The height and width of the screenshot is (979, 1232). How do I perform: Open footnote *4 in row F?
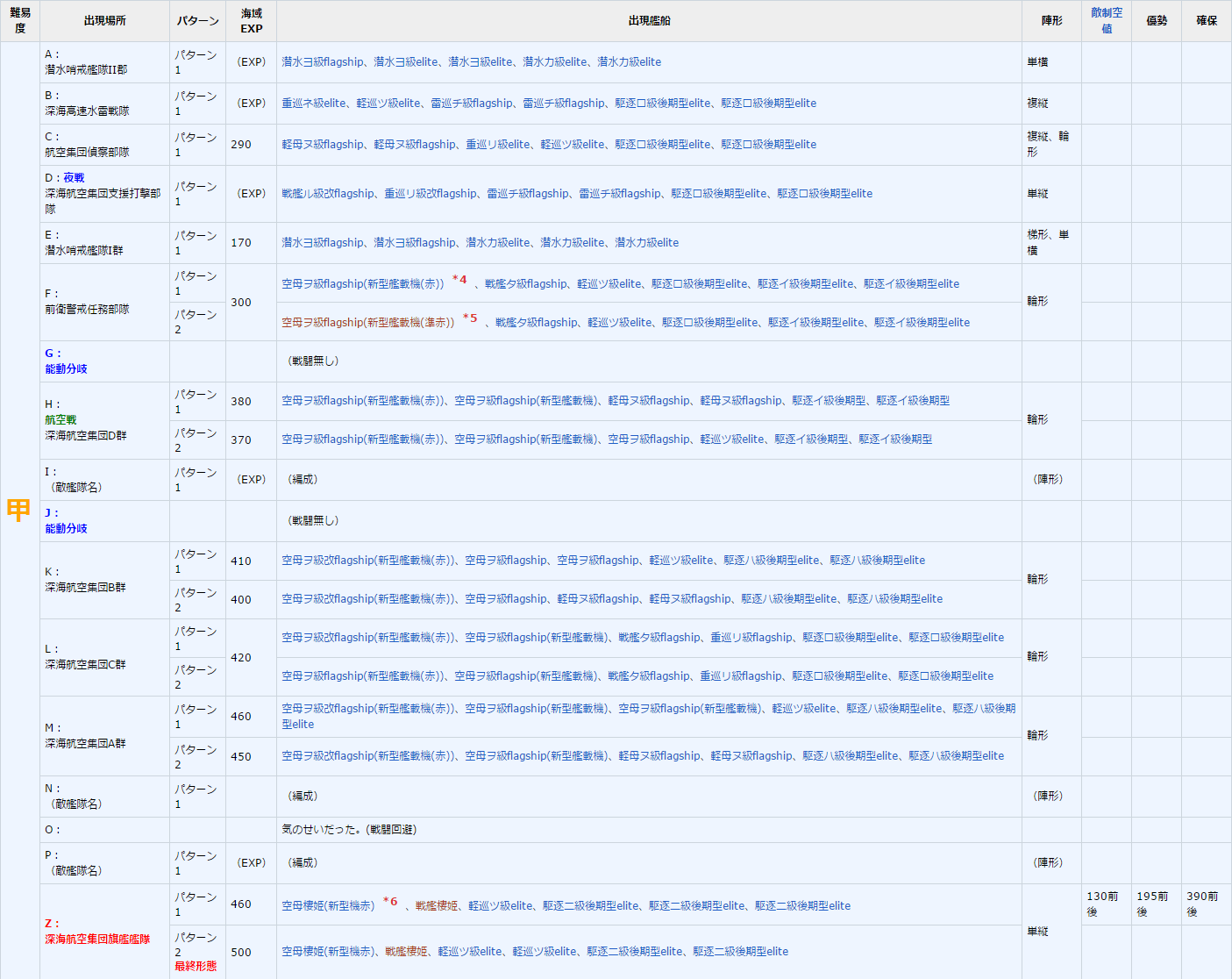459,280
